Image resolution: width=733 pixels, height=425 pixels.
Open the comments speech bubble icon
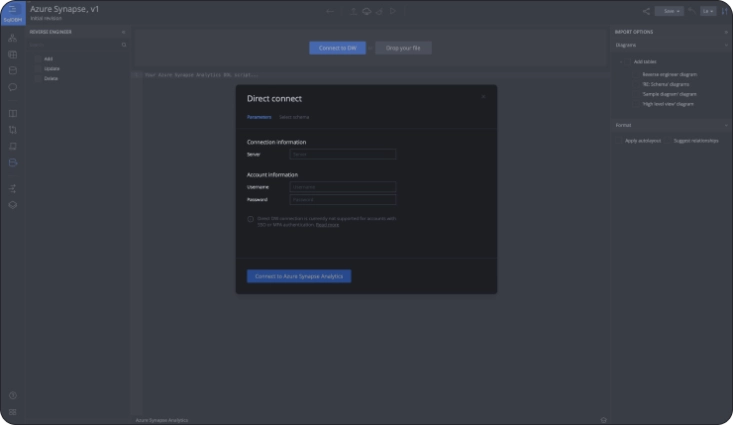(x=12, y=87)
